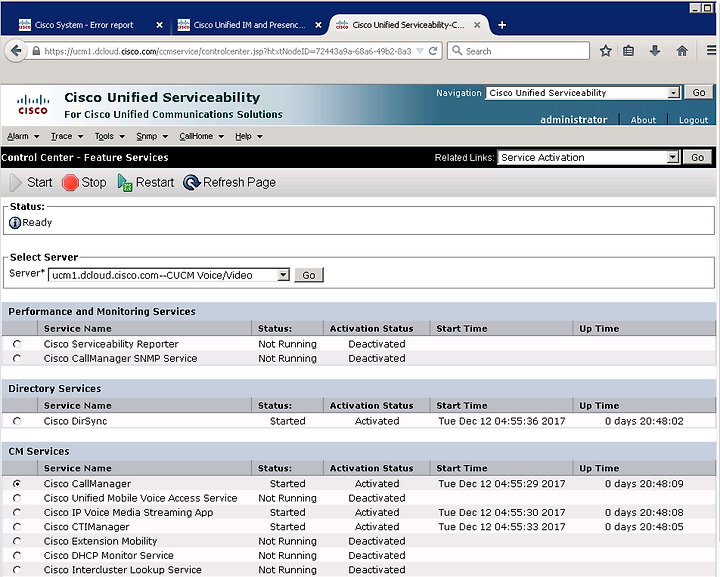Screen dimensions: 720x577
Task: Close the Cisco Unified IM and Presence tab
Action: coord(318,25)
